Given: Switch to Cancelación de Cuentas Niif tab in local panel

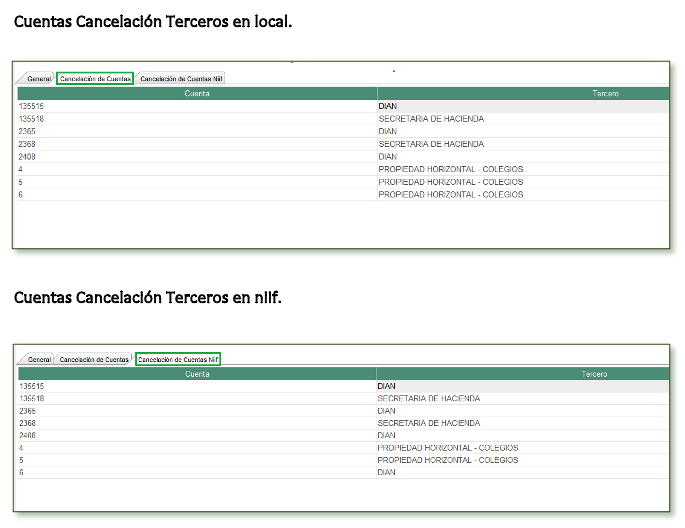Looking at the screenshot, I should coord(181,78).
